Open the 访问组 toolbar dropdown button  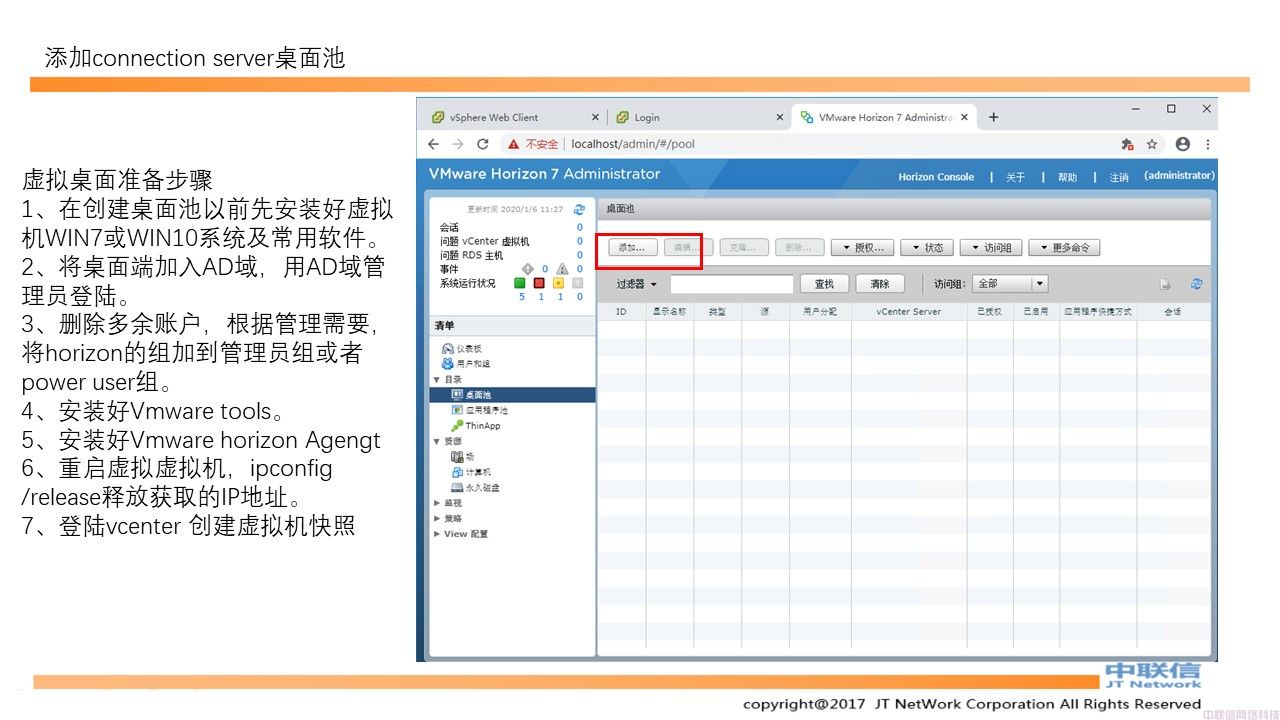pyautogui.click(x=991, y=248)
